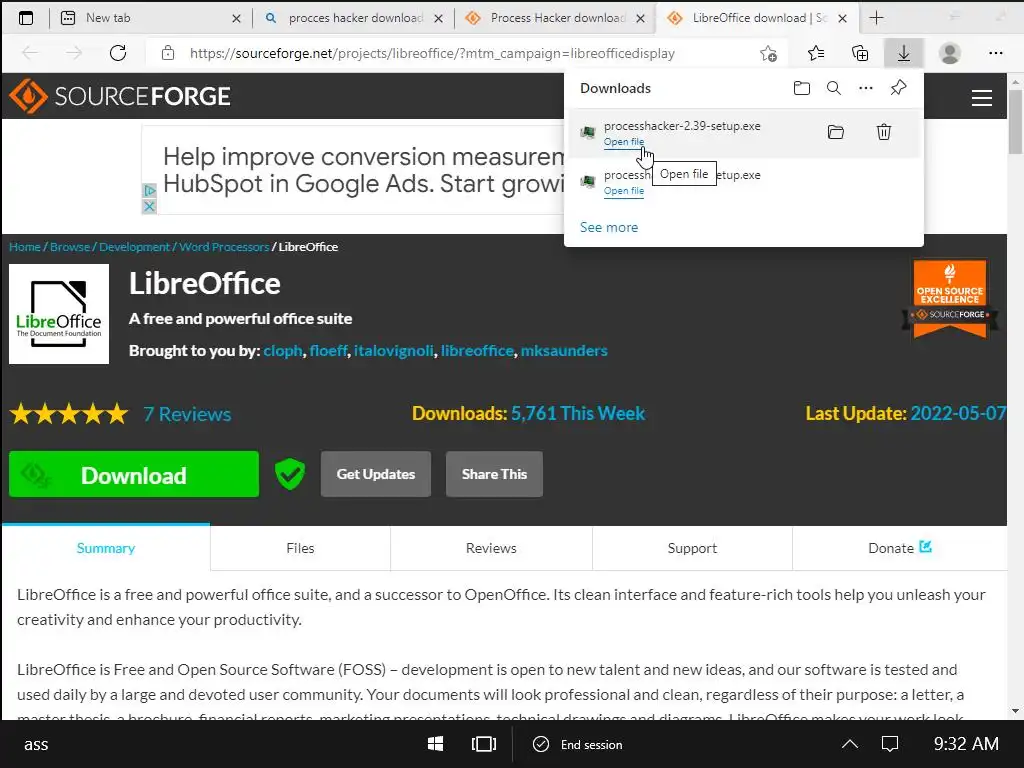Click the processhacker-2.39-setup.exe file name
The width and height of the screenshot is (1024, 768).
tap(682, 126)
